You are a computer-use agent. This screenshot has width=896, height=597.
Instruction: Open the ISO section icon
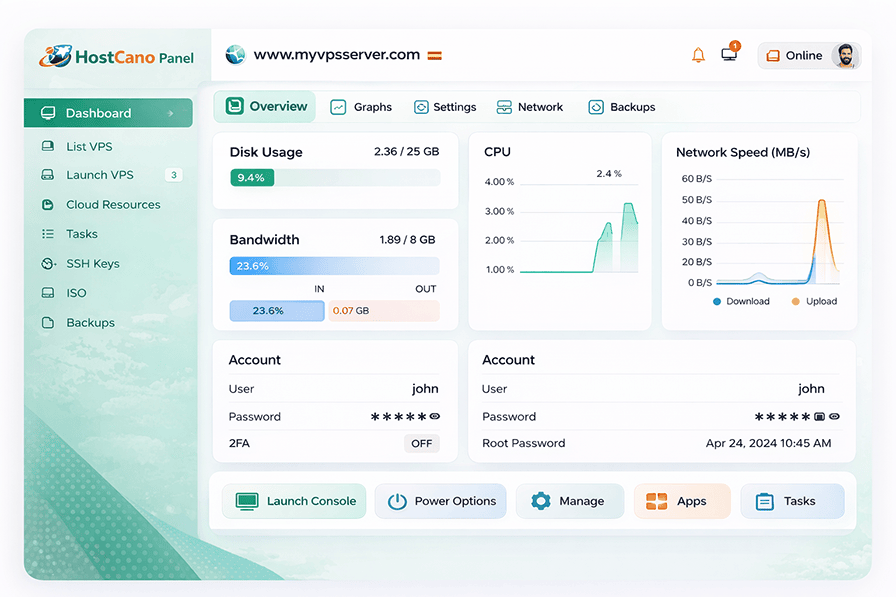[48, 293]
